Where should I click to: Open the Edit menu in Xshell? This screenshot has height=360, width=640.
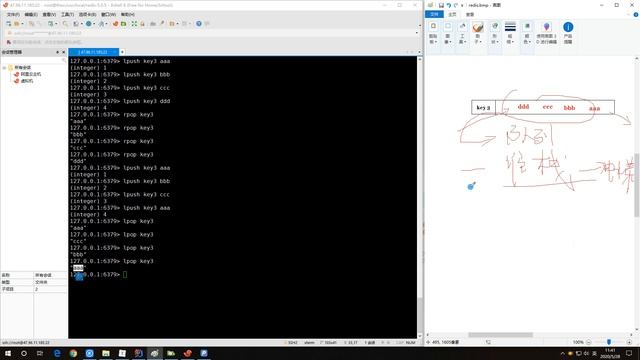coord(31,14)
